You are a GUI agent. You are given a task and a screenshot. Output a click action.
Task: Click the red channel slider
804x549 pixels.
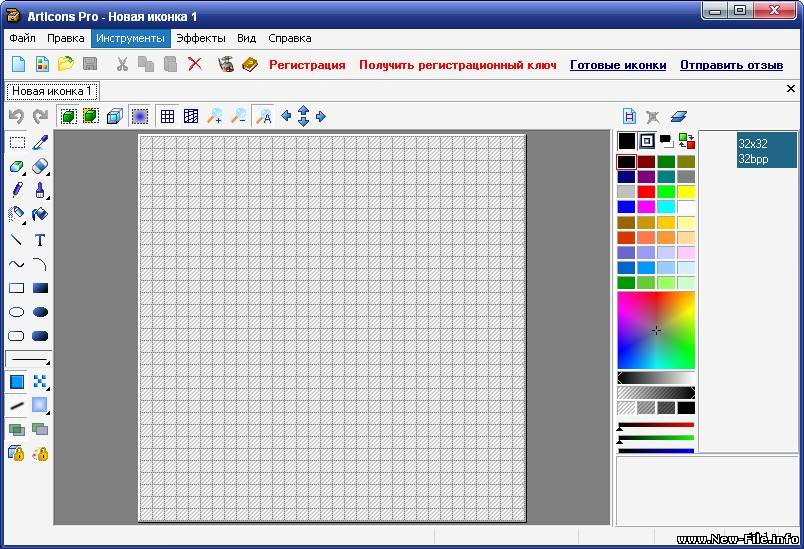coord(656,425)
